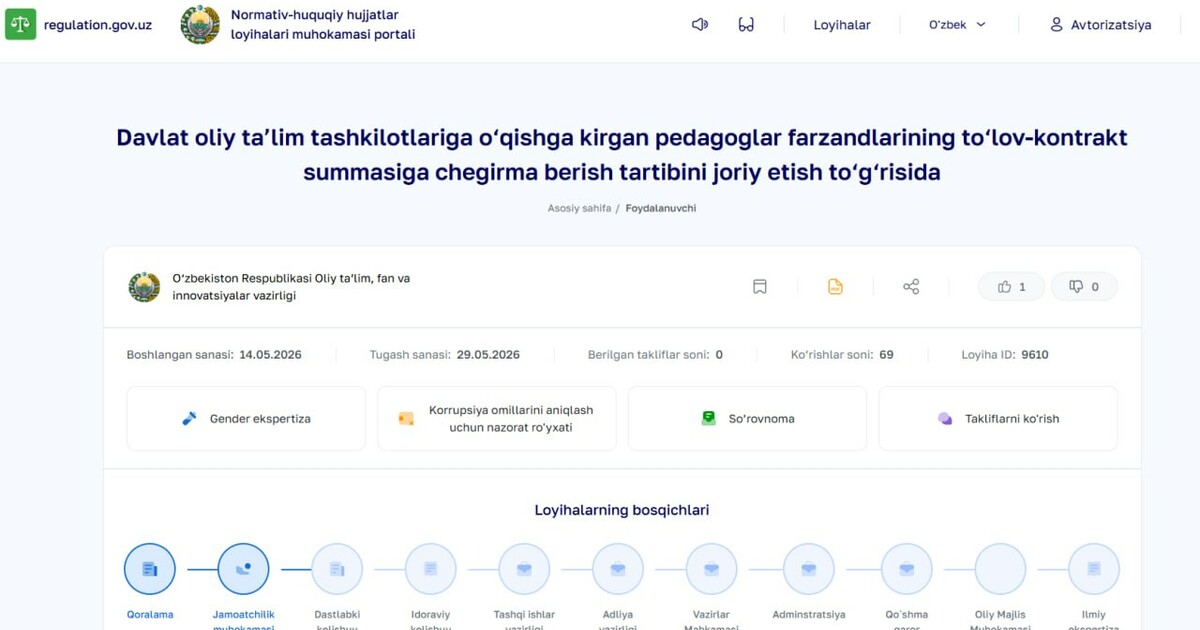Open the Takliflarni ko'rish card
This screenshot has height=630, width=1200.
[998, 419]
